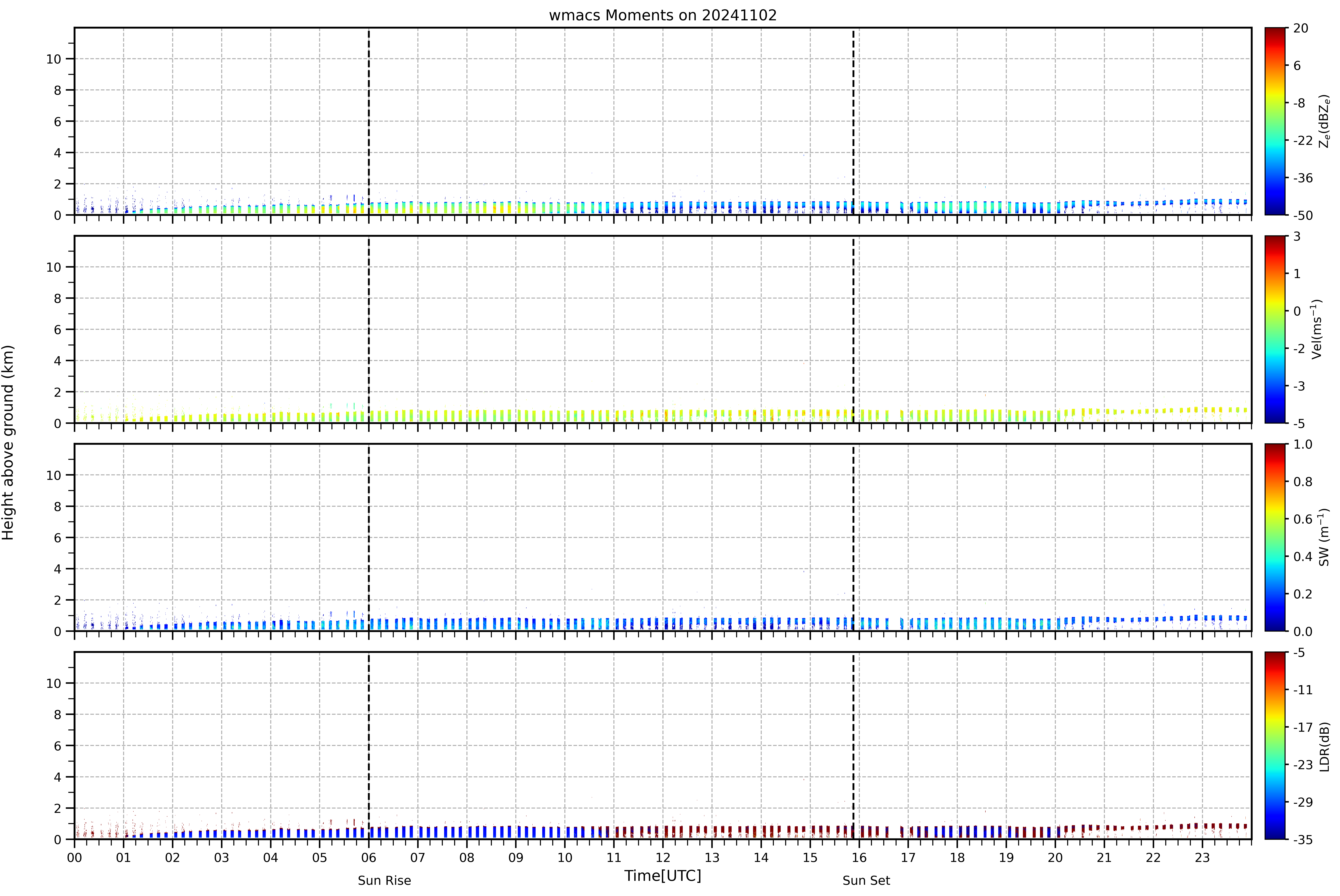1340x896 pixels.
Task: Click the -35 value at the bottom of the LDR colorbar
Action: click(1303, 839)
